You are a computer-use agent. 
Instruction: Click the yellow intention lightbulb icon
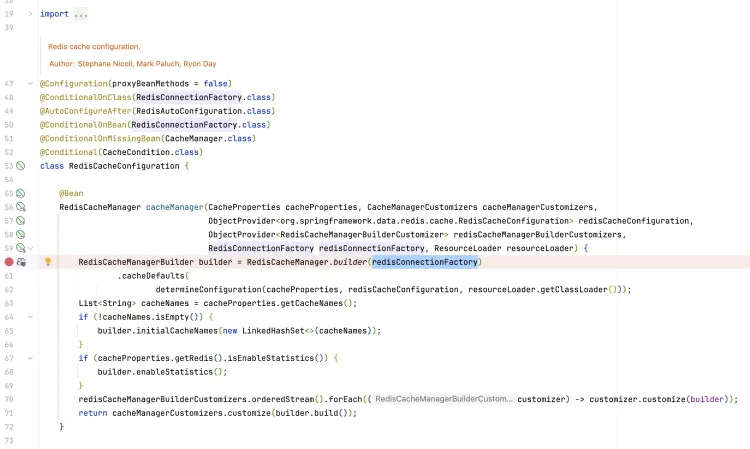click(47, 262)
